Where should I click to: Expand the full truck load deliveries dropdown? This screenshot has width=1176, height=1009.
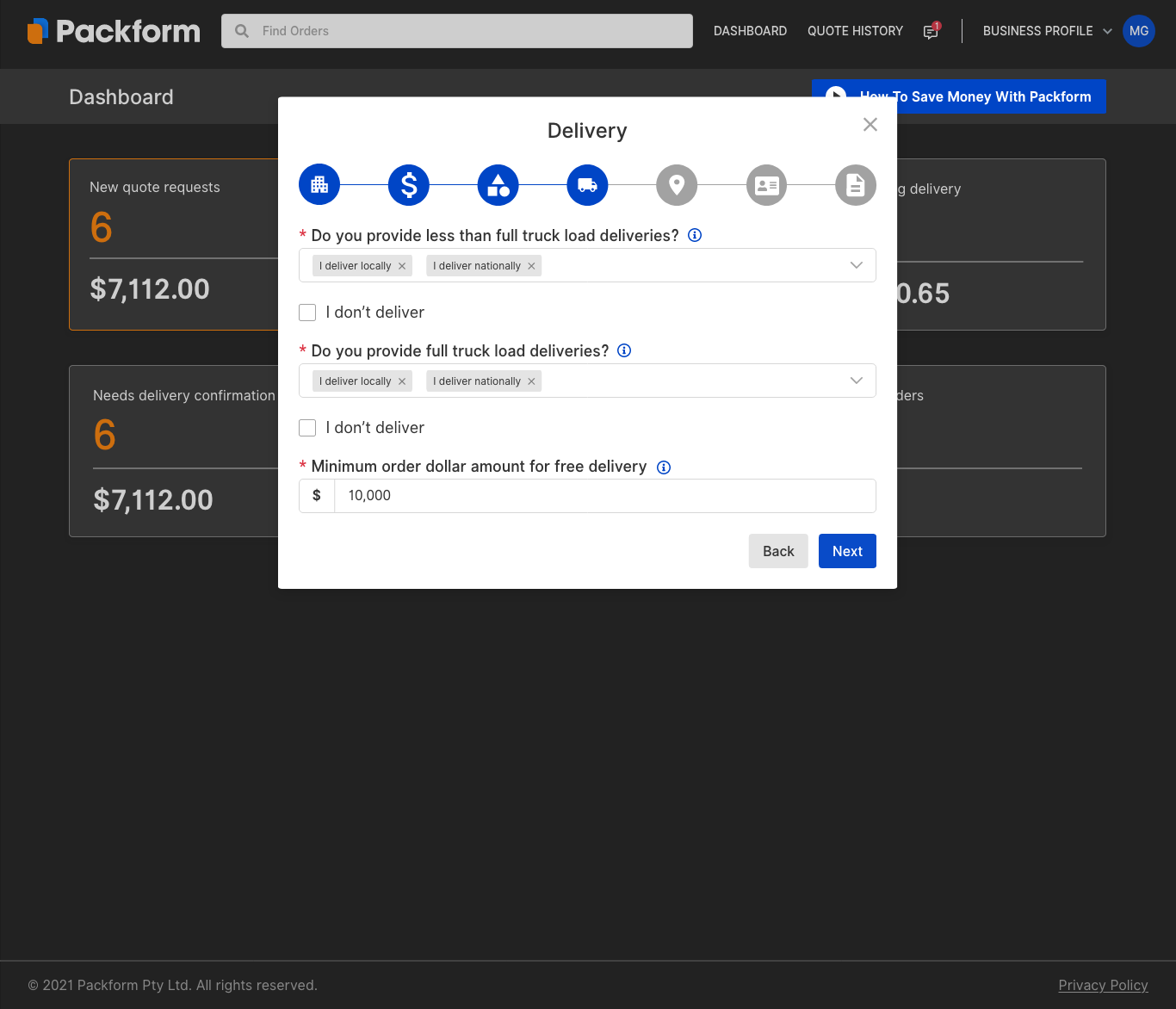click(x=856, y=381)
